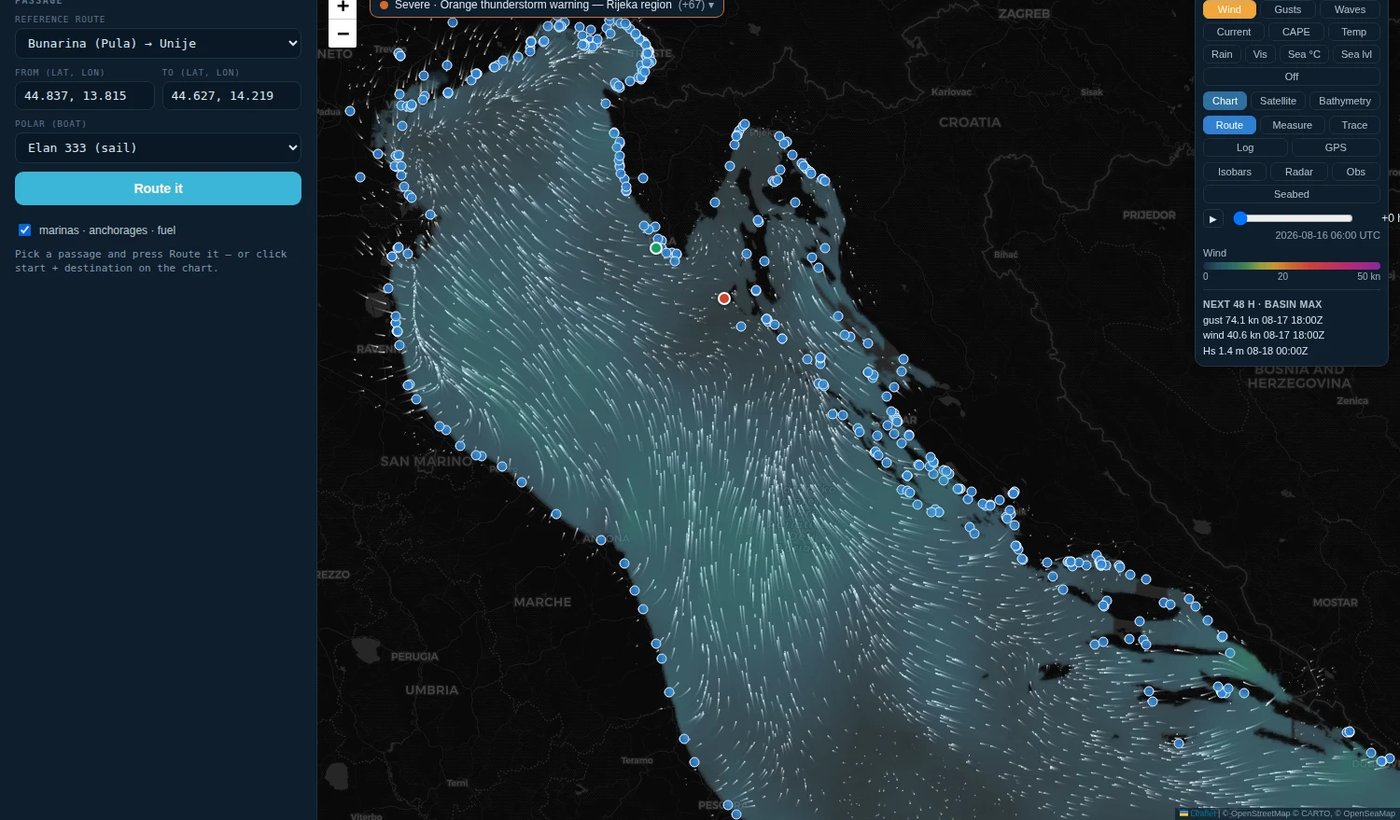Click the red destination marker
The image size is (1400, 820).
(x=724, y=298)
